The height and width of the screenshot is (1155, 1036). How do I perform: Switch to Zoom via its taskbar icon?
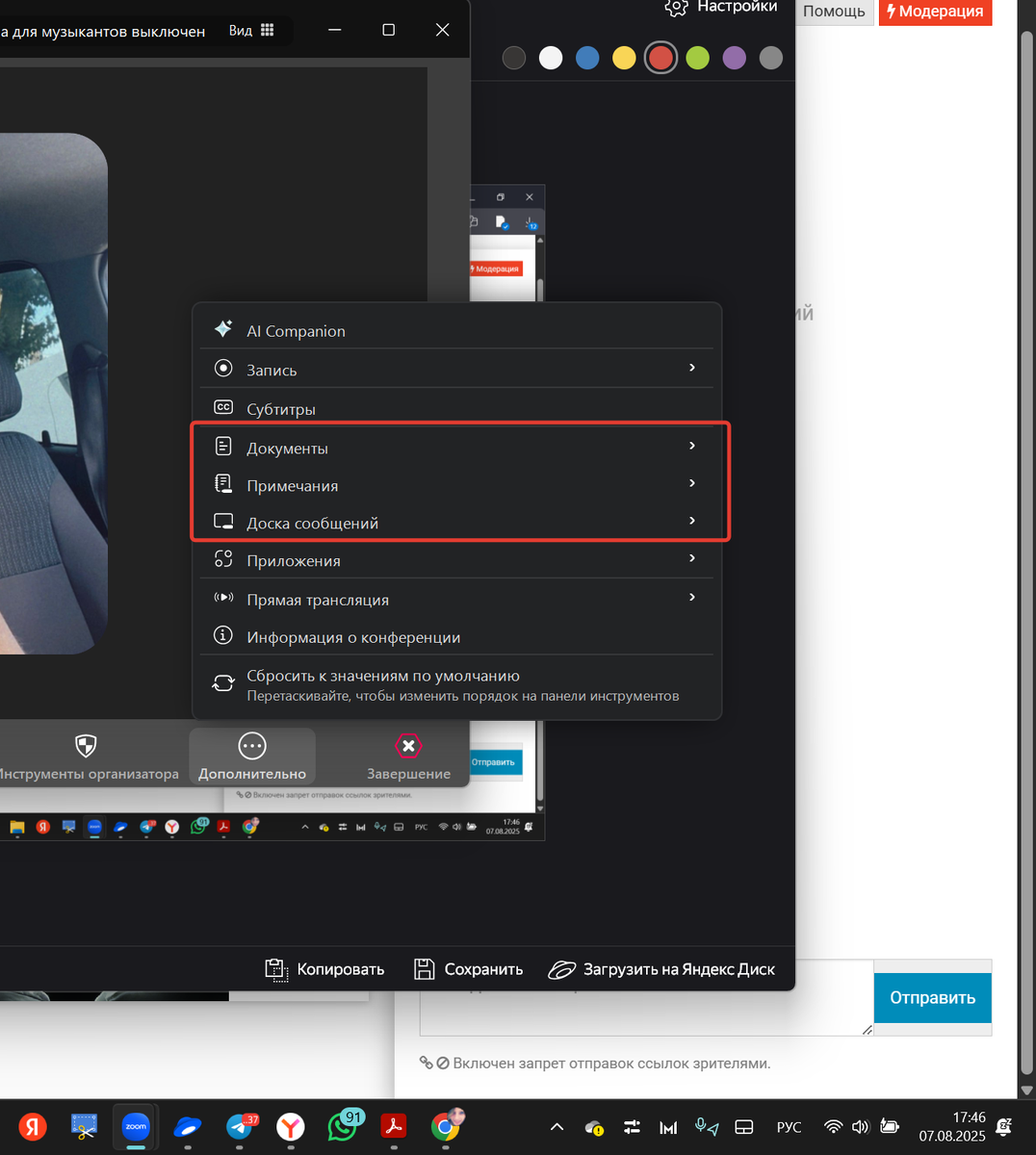pyautogui.click(x=136, y=1126)
